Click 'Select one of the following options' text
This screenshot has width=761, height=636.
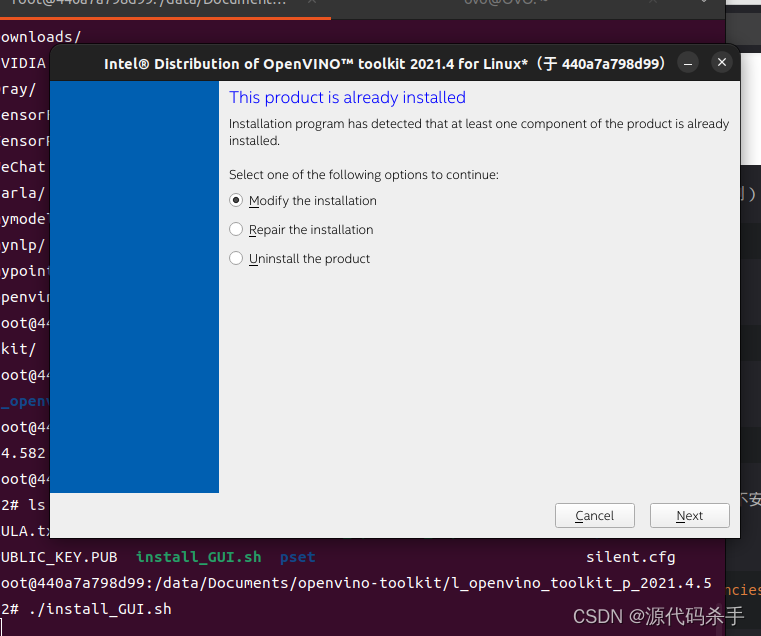point(364,175)
